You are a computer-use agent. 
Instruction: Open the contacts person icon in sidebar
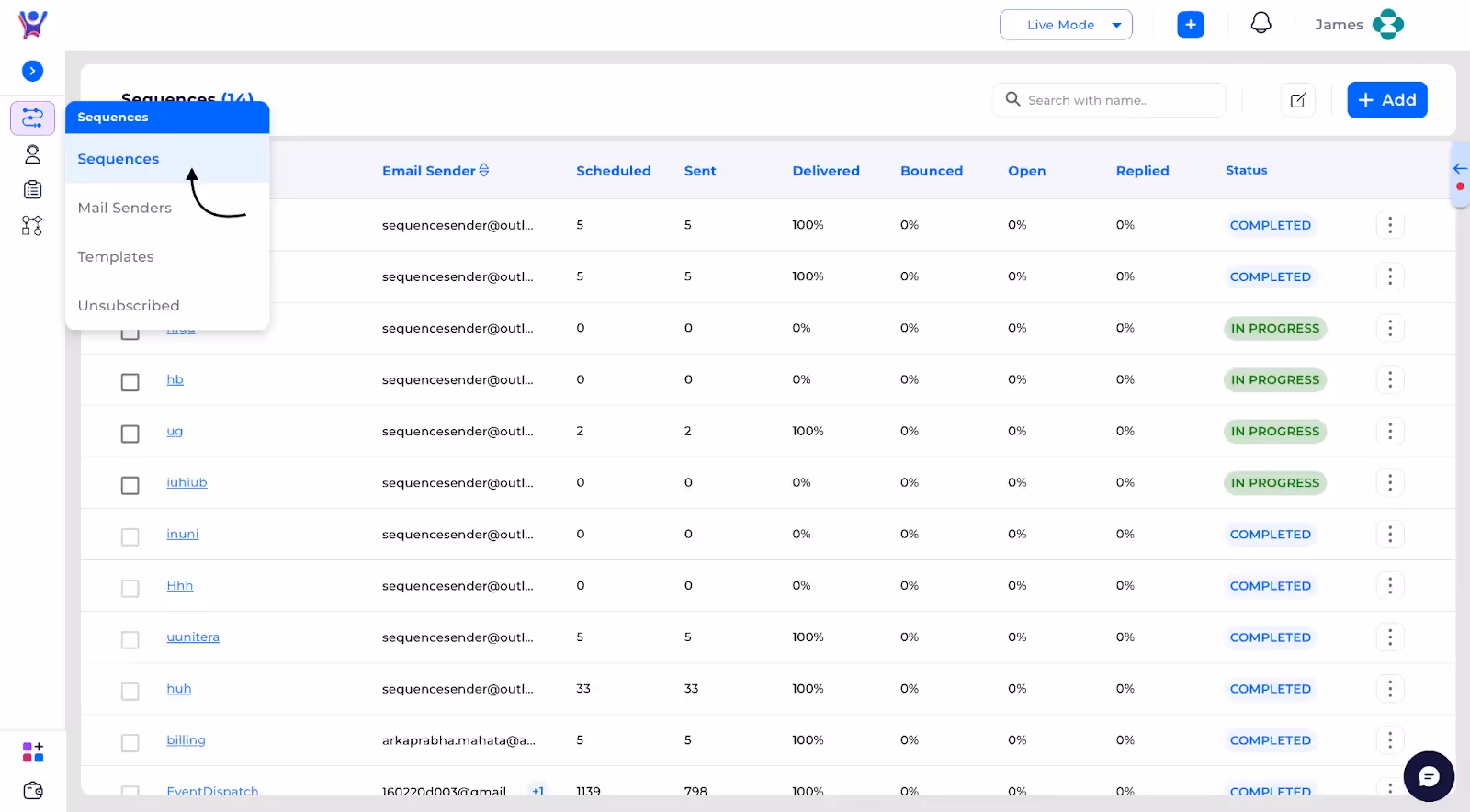pyautogui.click(x=32, y=154)
